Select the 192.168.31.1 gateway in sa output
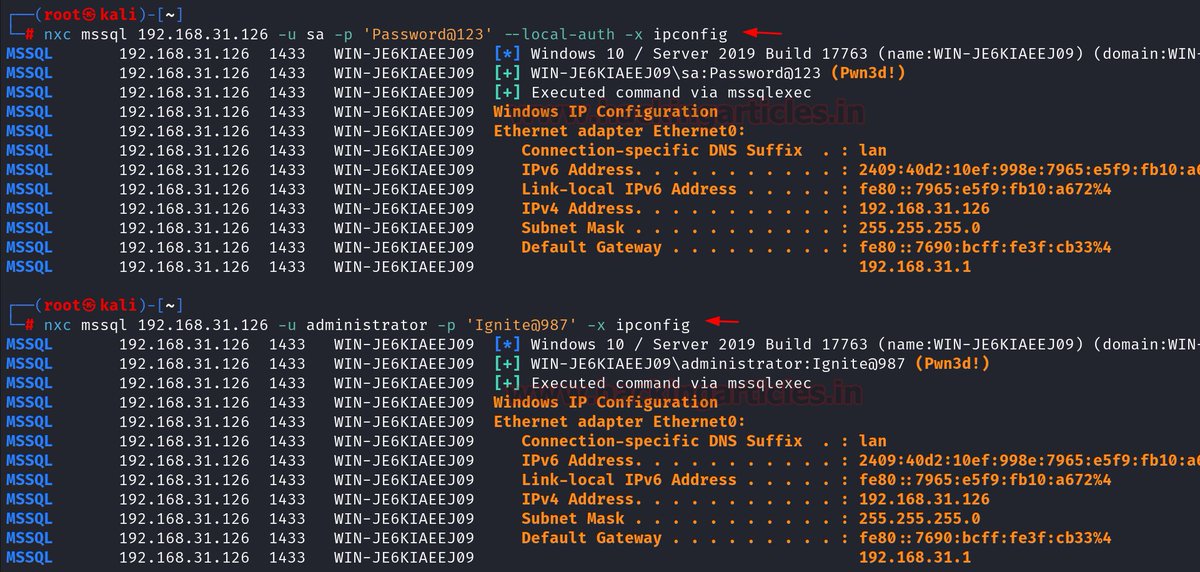 [915, 267]
